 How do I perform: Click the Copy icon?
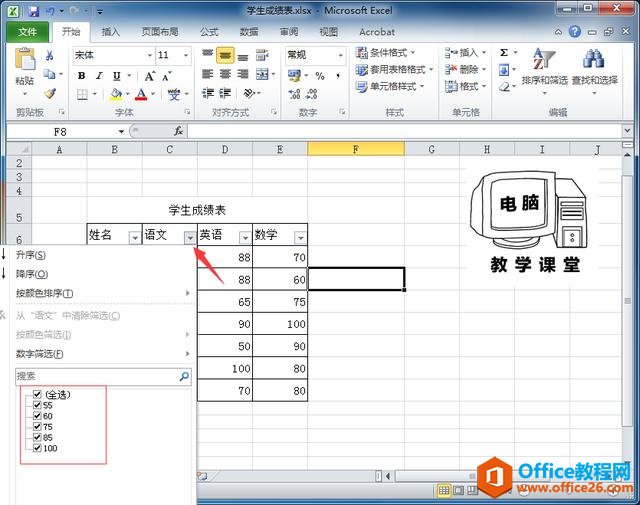click(x=49, y=74)
